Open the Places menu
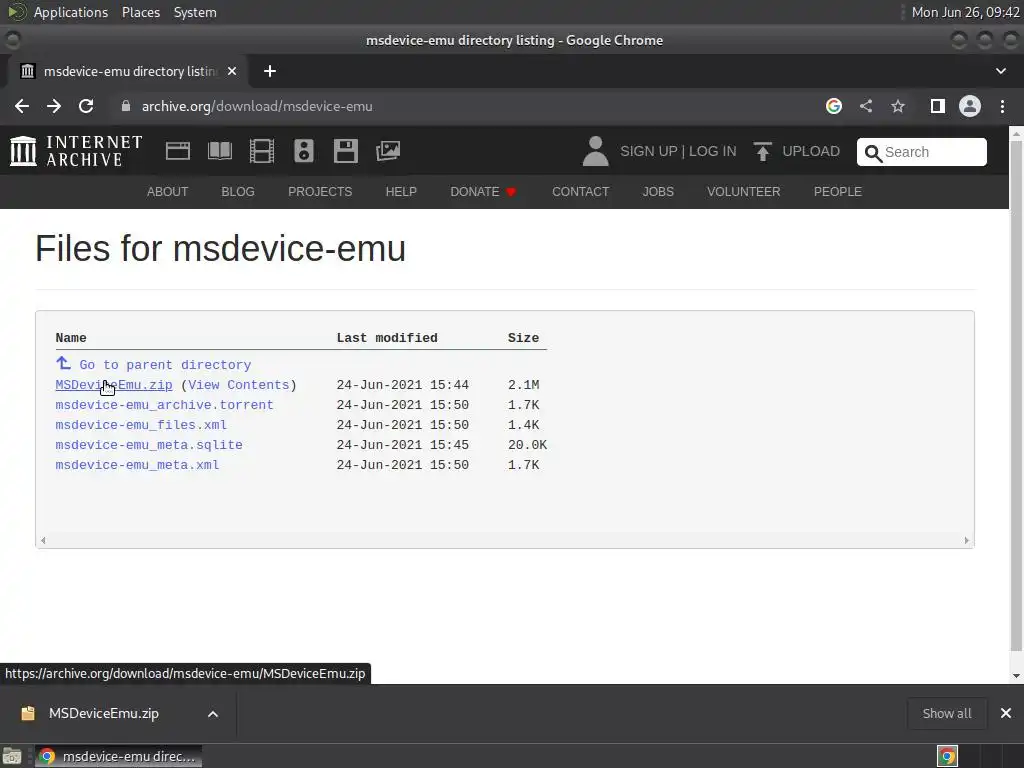 (141, 12)
